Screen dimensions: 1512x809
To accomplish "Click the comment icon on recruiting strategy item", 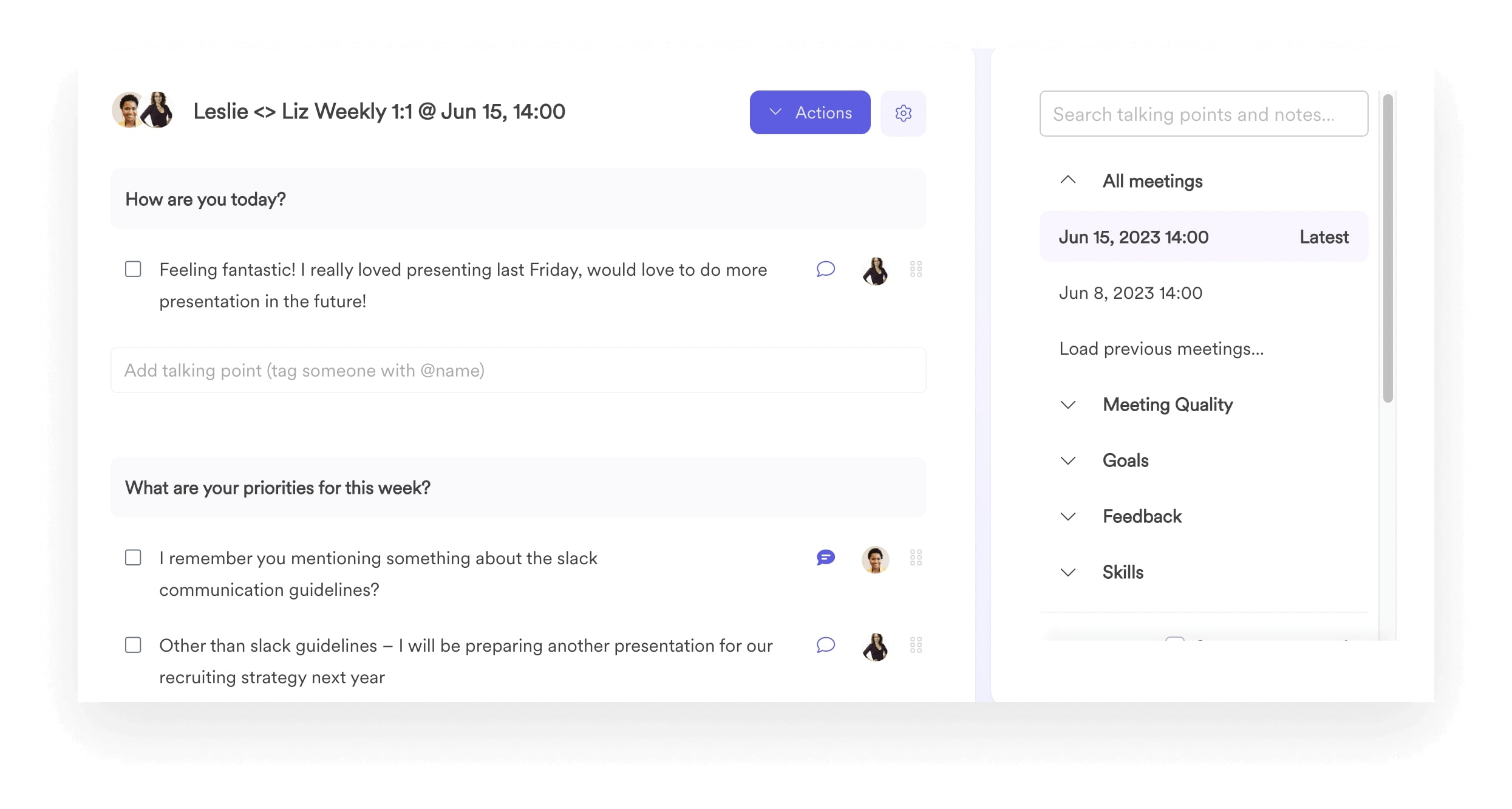I will (x=826, y=645).
